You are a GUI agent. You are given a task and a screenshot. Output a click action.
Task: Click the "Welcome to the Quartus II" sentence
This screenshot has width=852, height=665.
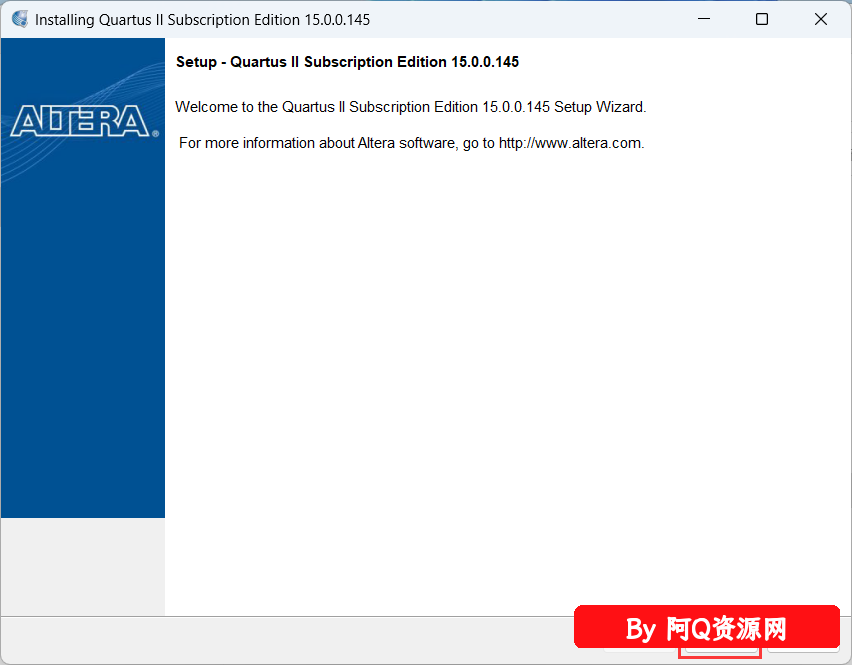pos(411,107)
